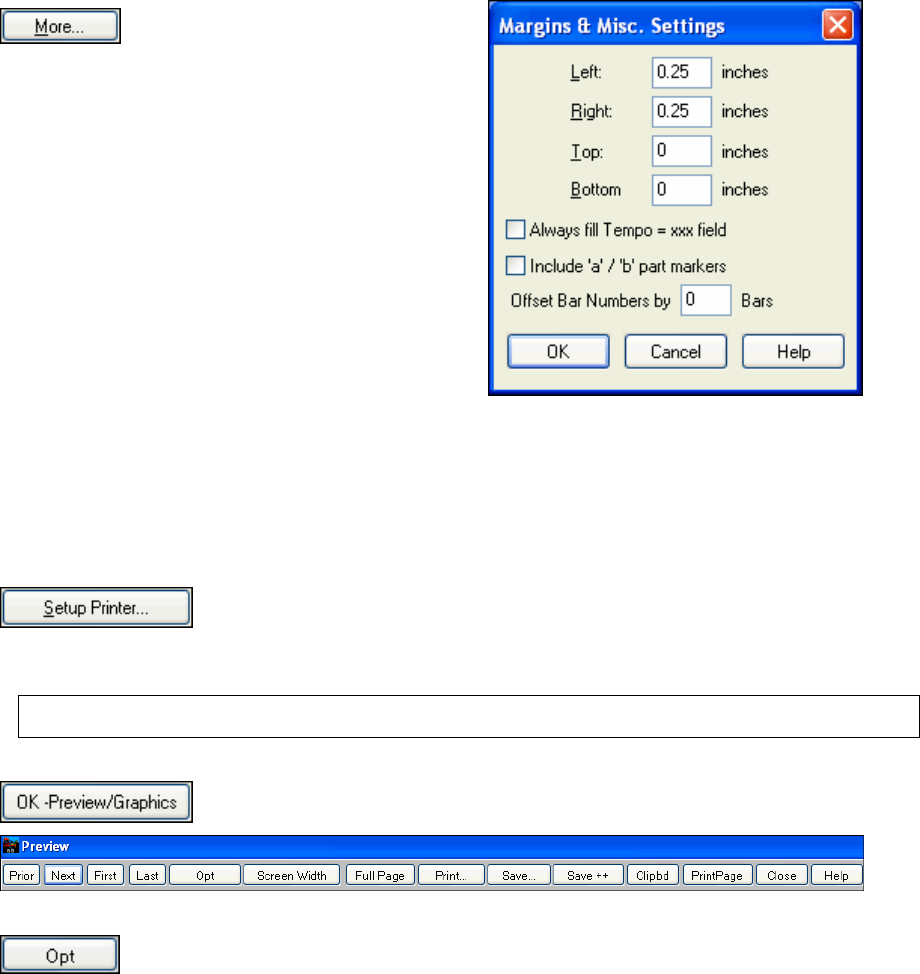The image size is (920, 974).
Task: Open Opt in the Preview toolbar
Action: 205,875
